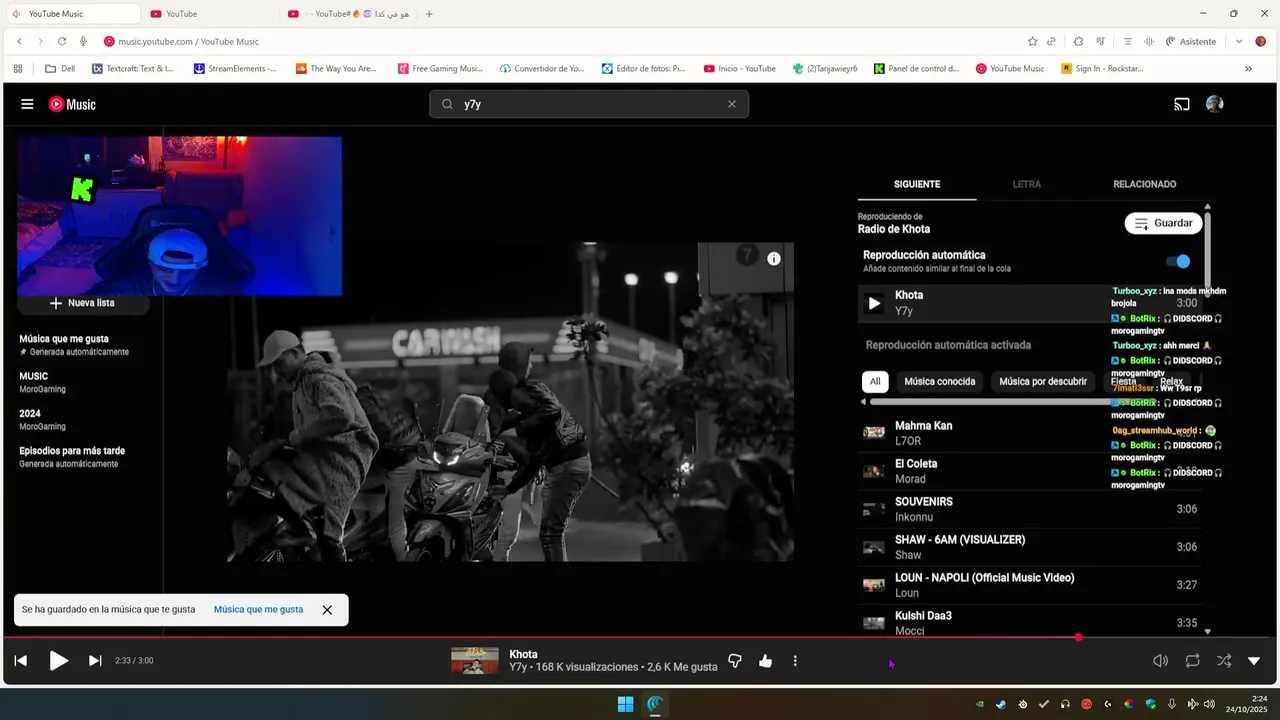
Task: Open a new browser tab
Action: 429,14
